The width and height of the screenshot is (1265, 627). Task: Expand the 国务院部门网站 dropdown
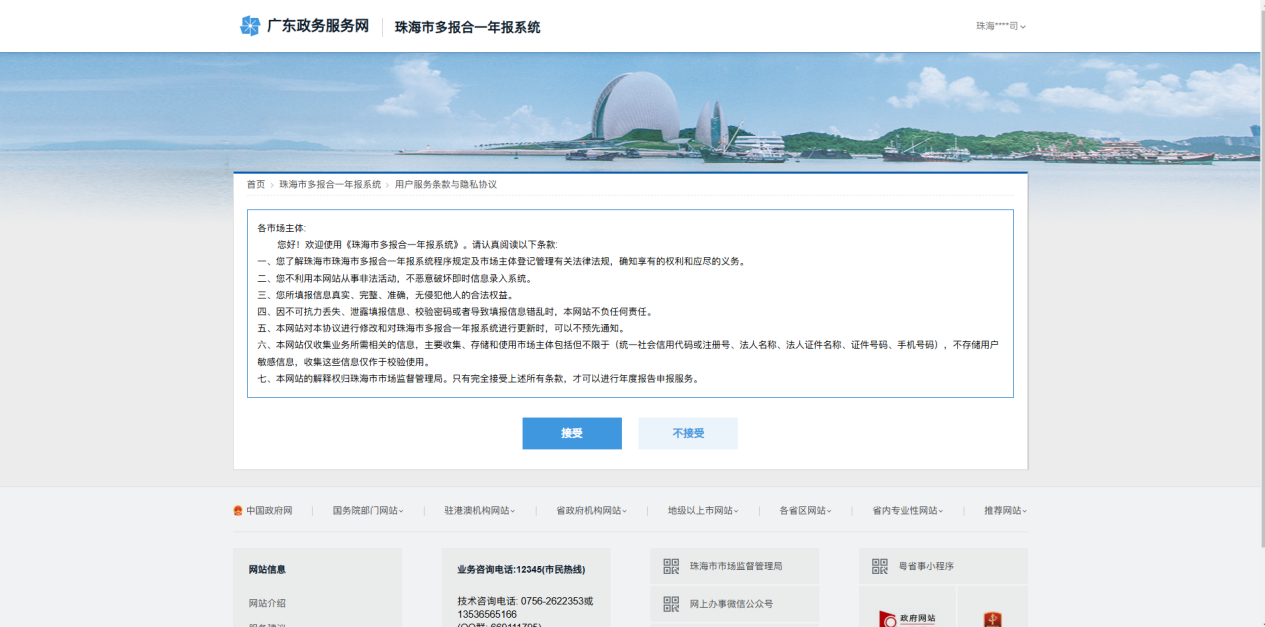(x=368, y=511)
